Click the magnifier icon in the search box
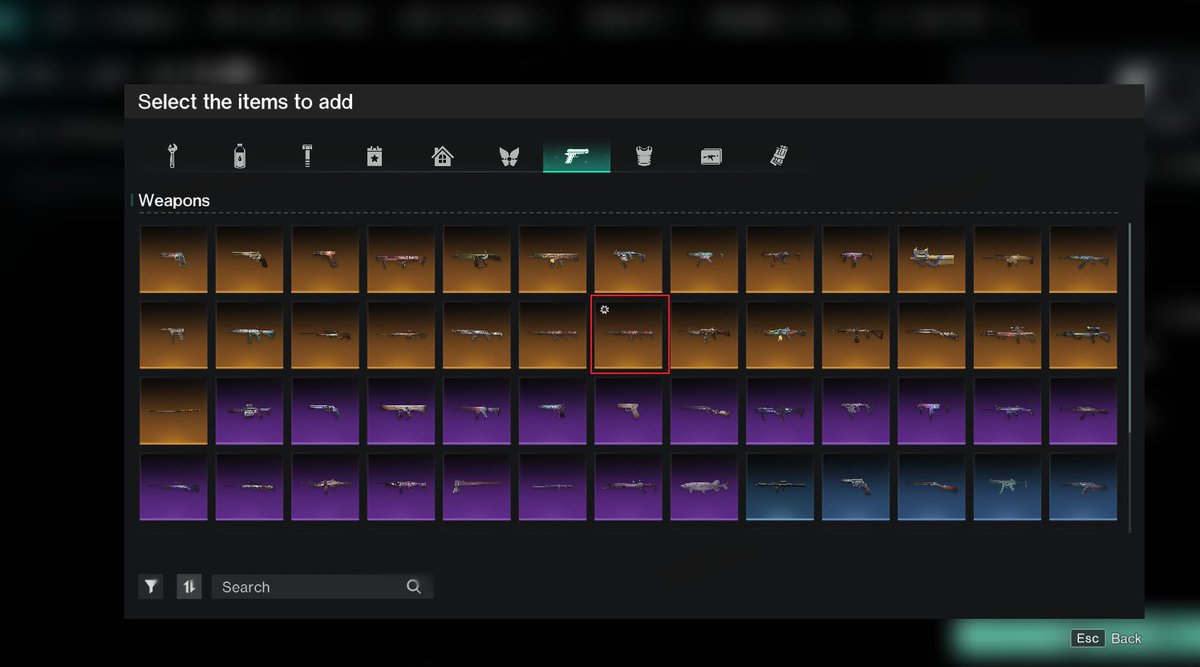Viewport: 1200px width, 667px height. coord(414,587)
